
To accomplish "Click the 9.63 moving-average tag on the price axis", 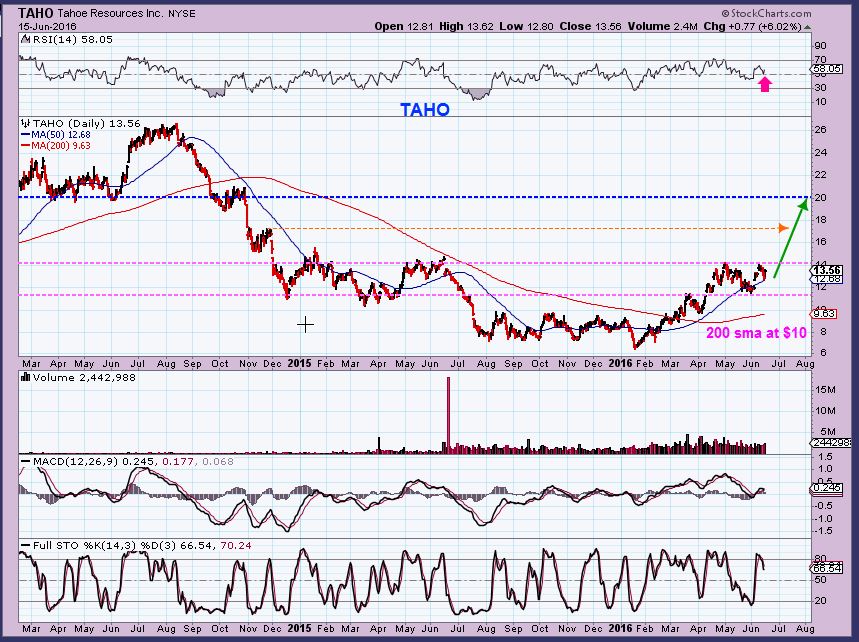I will coord(824,314).
